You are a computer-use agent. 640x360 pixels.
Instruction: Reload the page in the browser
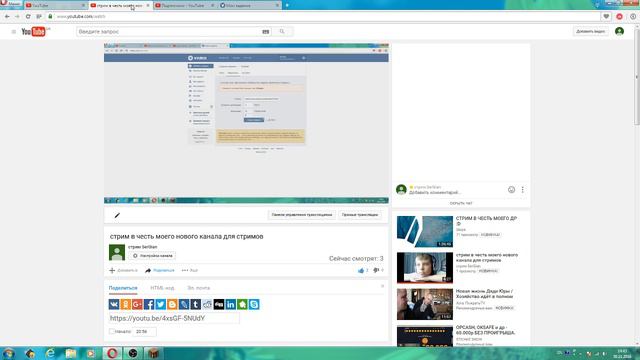(x=28, y=16)
